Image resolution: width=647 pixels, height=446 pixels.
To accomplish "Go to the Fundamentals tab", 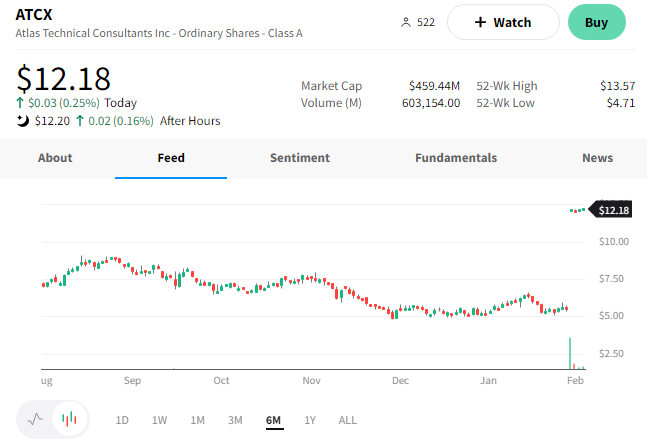I will [x=455, y=158].
